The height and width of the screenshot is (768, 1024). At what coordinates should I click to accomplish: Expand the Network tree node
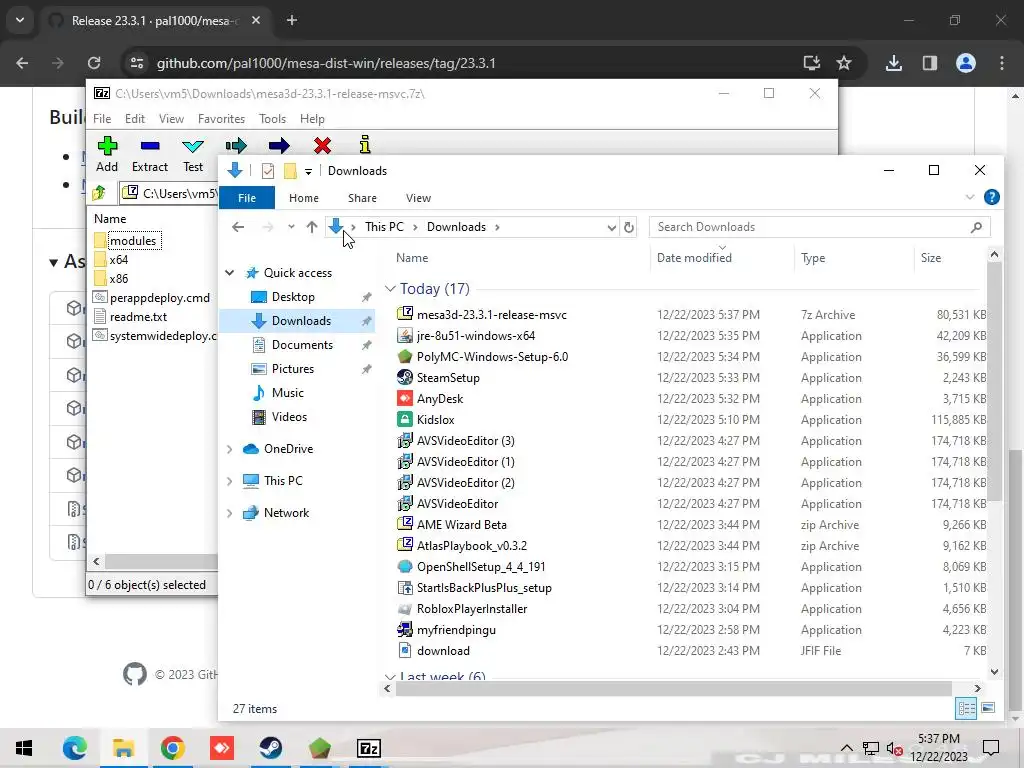coord(230,513)
